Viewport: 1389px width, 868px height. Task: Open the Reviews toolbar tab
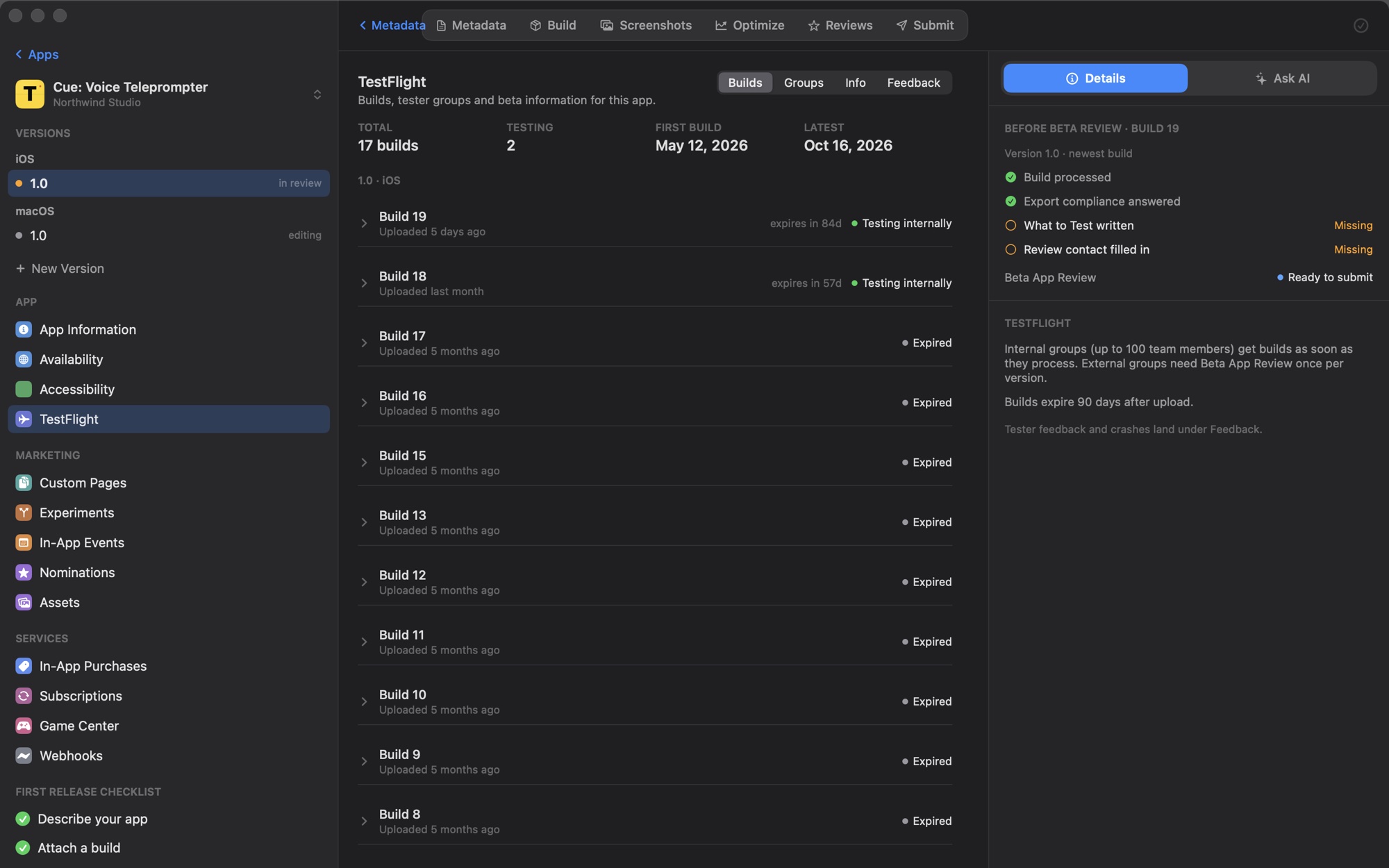840,26
